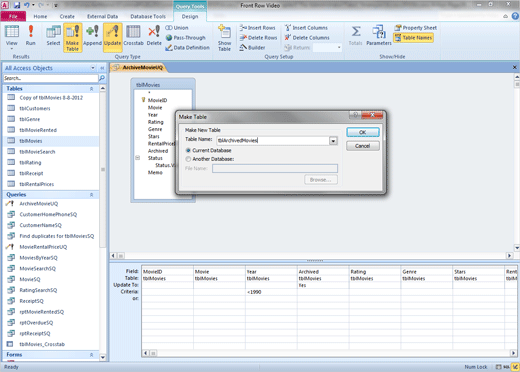The height and width of the screenshot is (372, 520).
Task: Run the query with the Run icon
Action: [x=31, y=35]
